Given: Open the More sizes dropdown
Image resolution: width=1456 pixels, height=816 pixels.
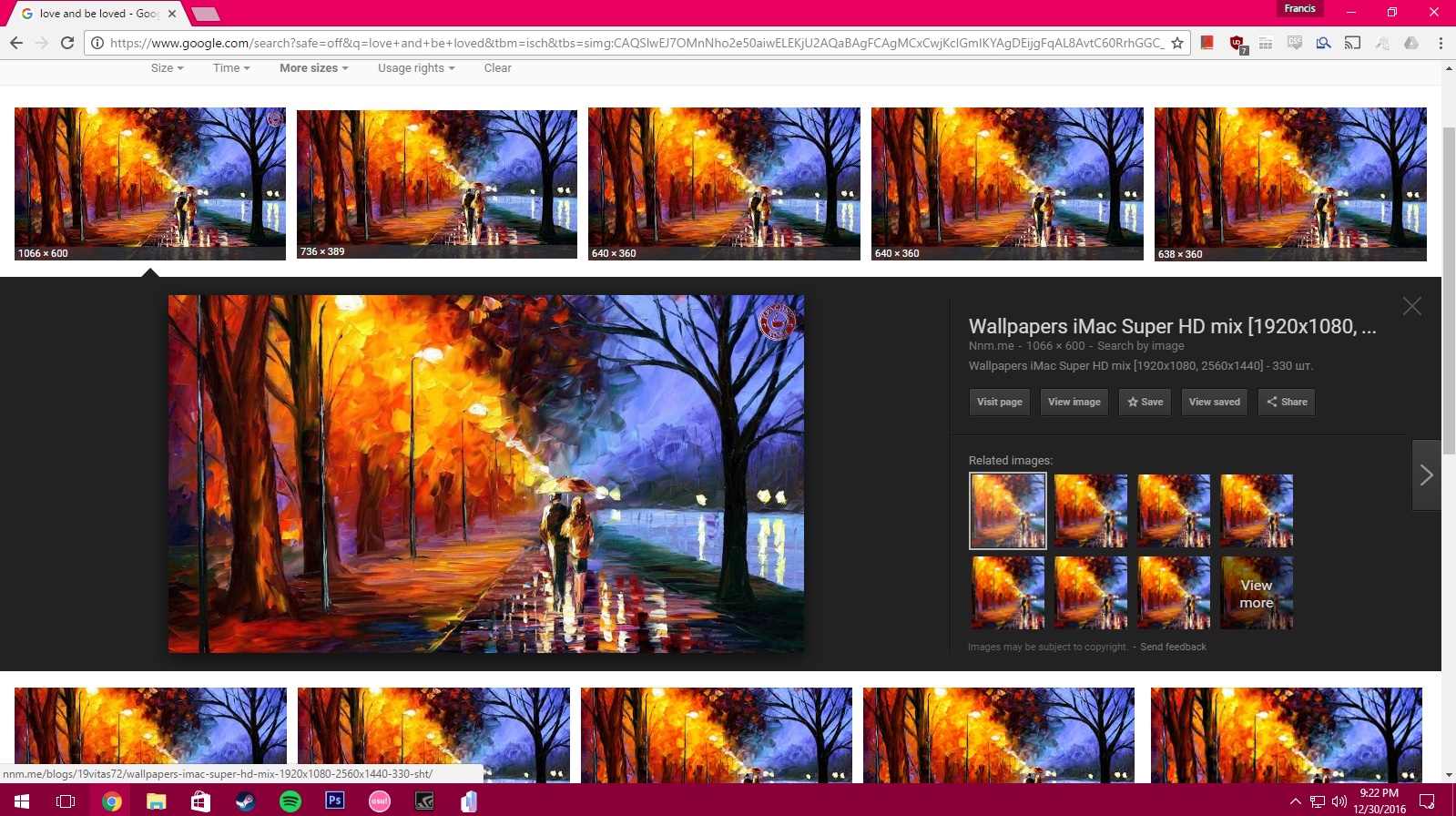Looking at the screenshot, I should coord(314,68).
